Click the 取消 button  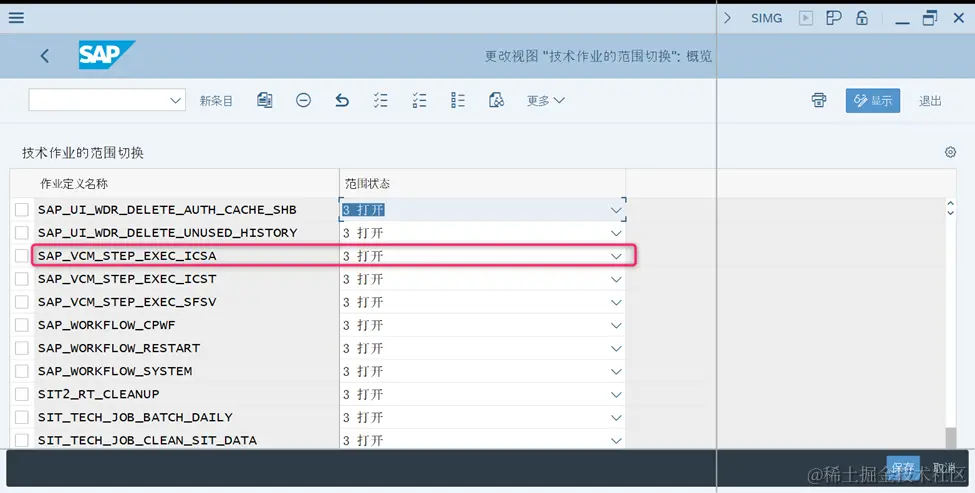click(x=944, y=468)
